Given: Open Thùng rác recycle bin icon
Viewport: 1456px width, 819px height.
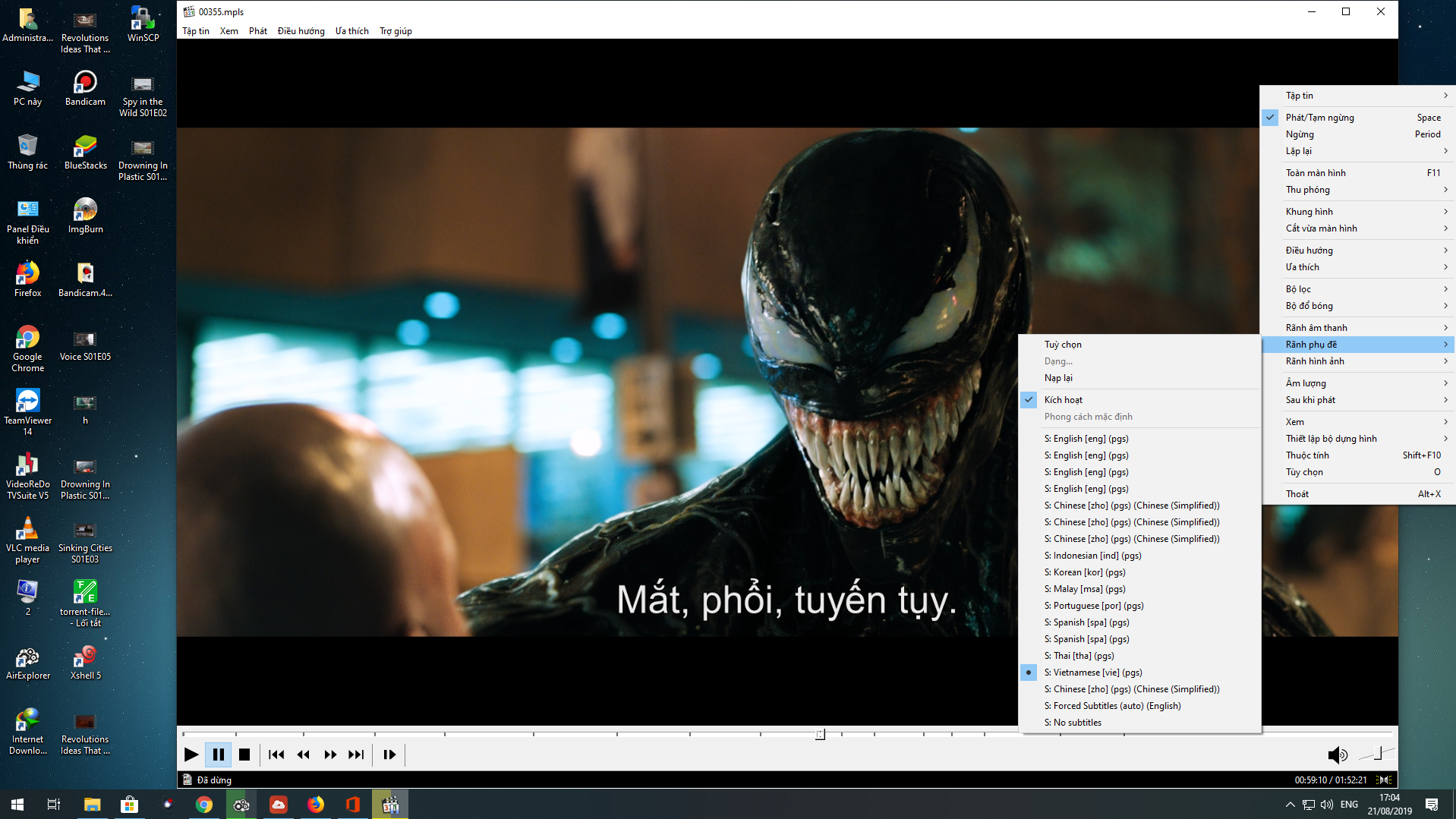Looking at the screenshot, I should pos(28,153).
